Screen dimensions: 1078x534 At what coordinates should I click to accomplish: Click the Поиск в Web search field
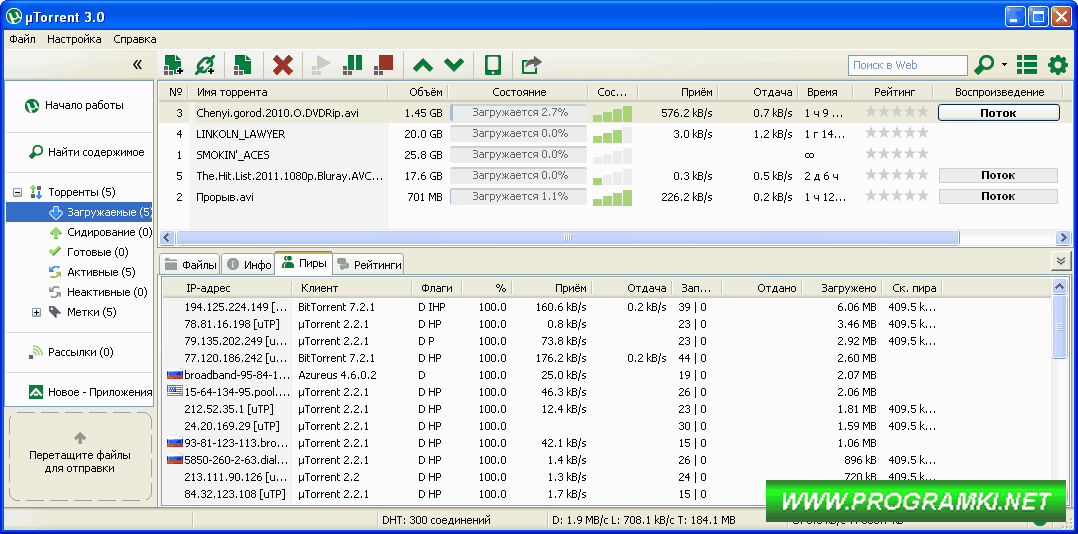908,65
